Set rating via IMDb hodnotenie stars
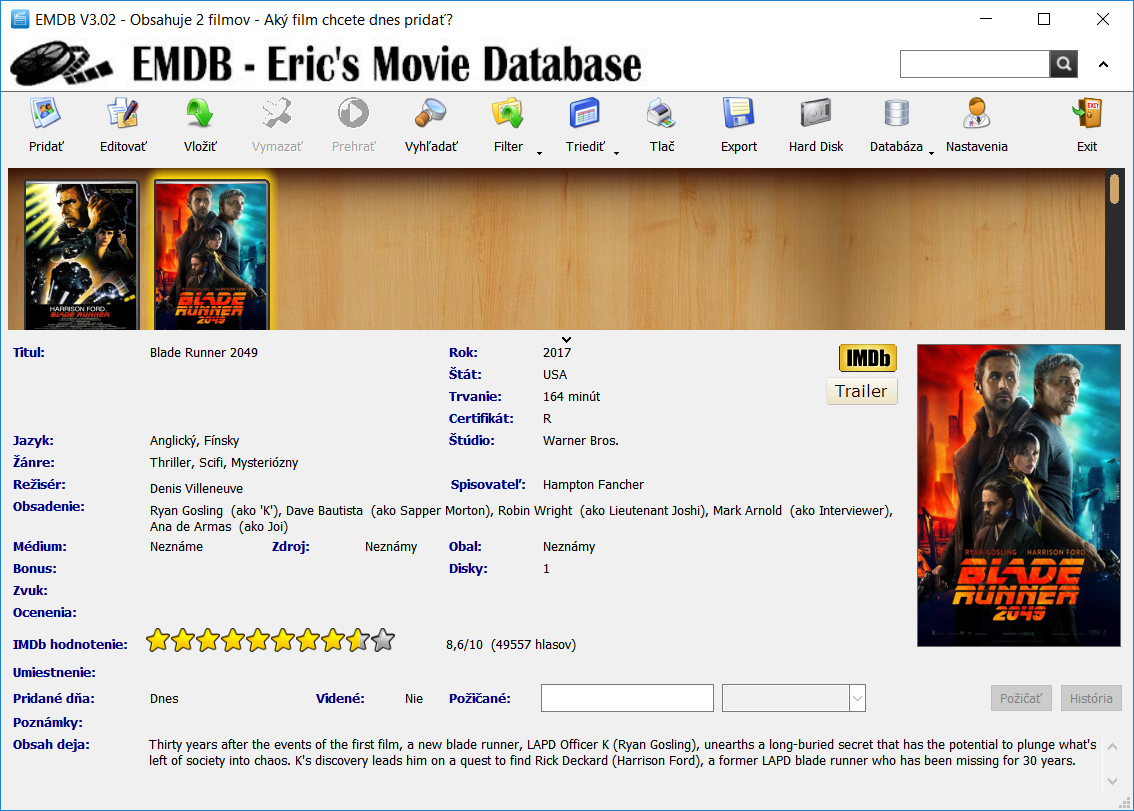The width and height of the screenshot is (1134, 811). [x=271, y=641]
